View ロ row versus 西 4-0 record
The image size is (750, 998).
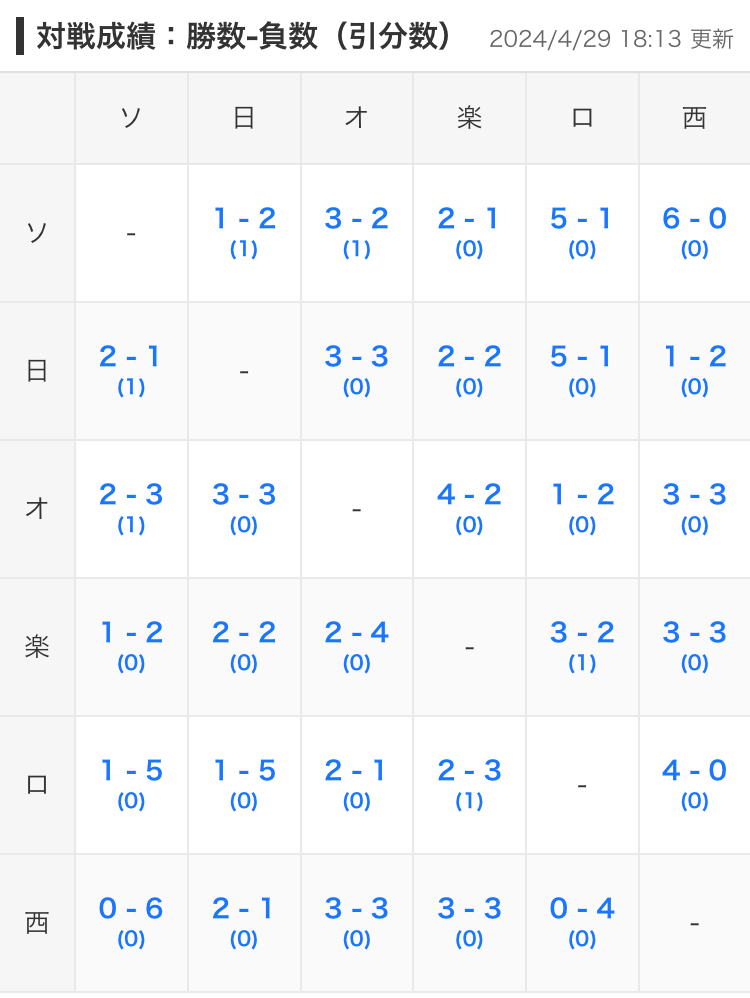(694, 771)
